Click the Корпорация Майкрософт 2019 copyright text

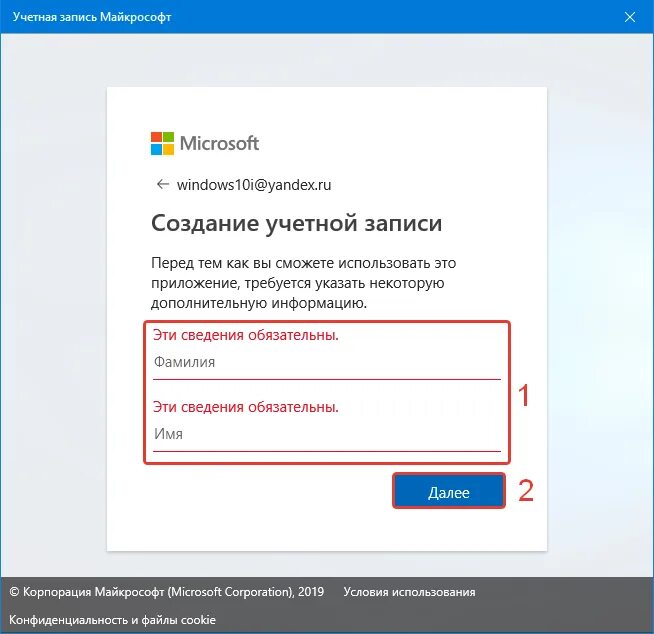tap(166, 592)
